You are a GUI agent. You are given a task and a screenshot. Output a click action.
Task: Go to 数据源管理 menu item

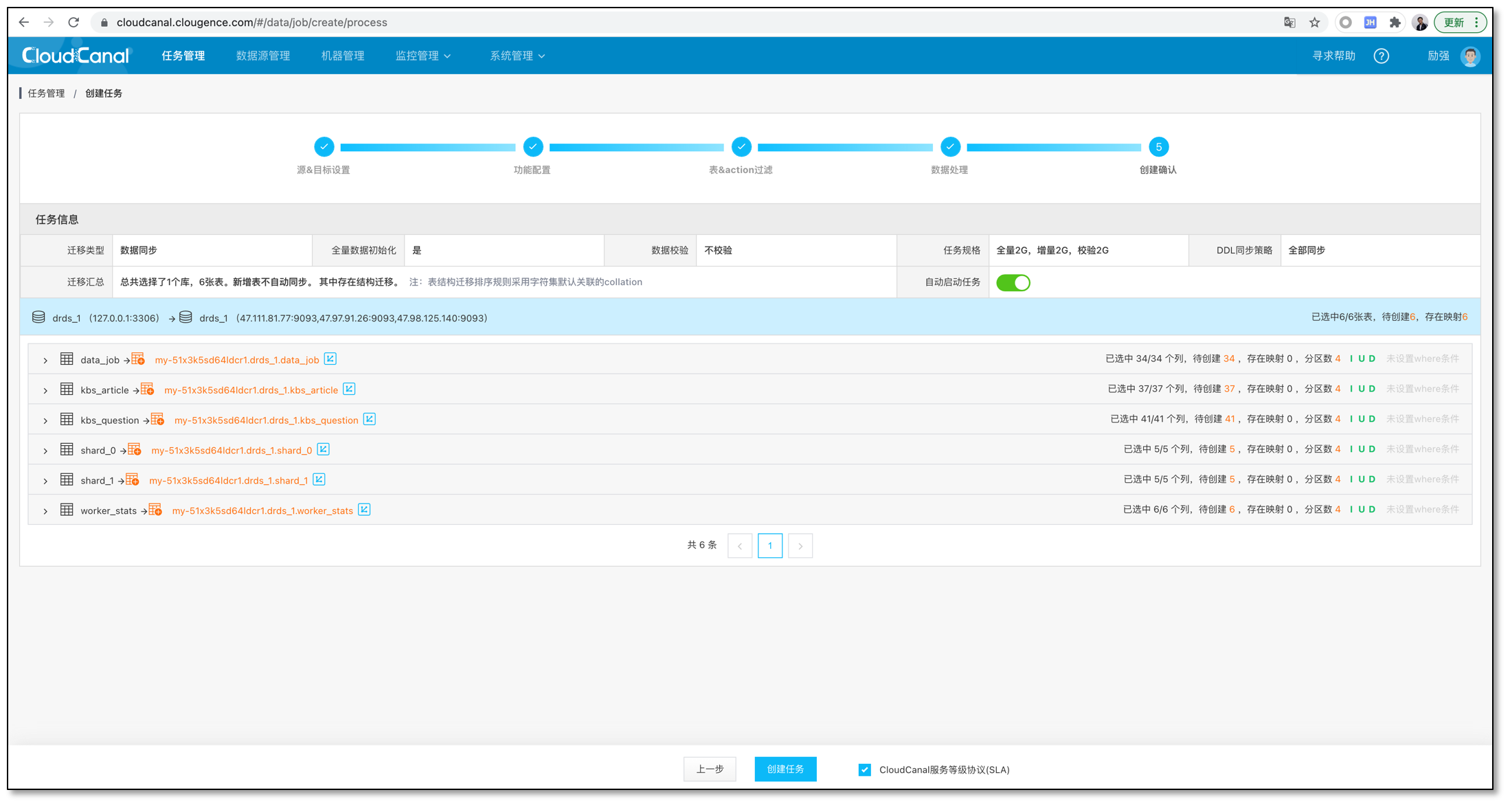coord(263,56)
